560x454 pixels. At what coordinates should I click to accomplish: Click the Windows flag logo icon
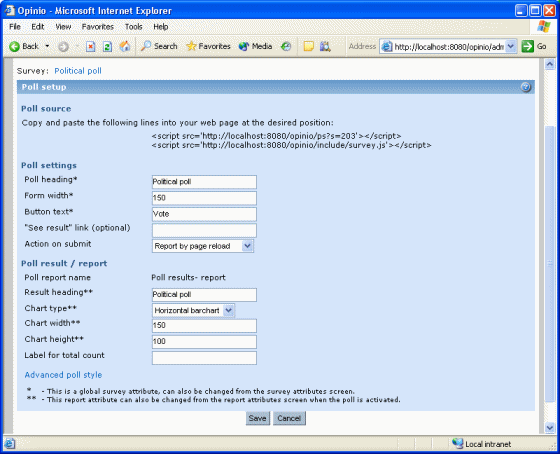click(x=544, y=27)
